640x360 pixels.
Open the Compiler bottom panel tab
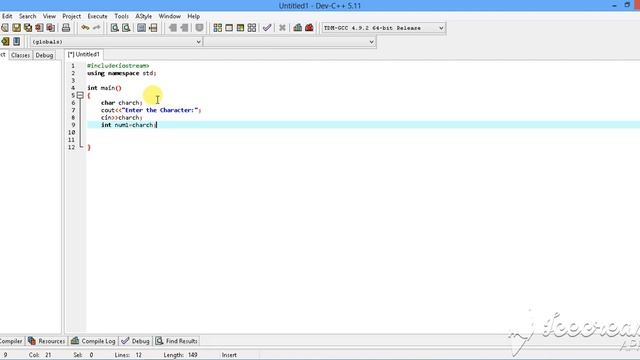coord(11,341)
